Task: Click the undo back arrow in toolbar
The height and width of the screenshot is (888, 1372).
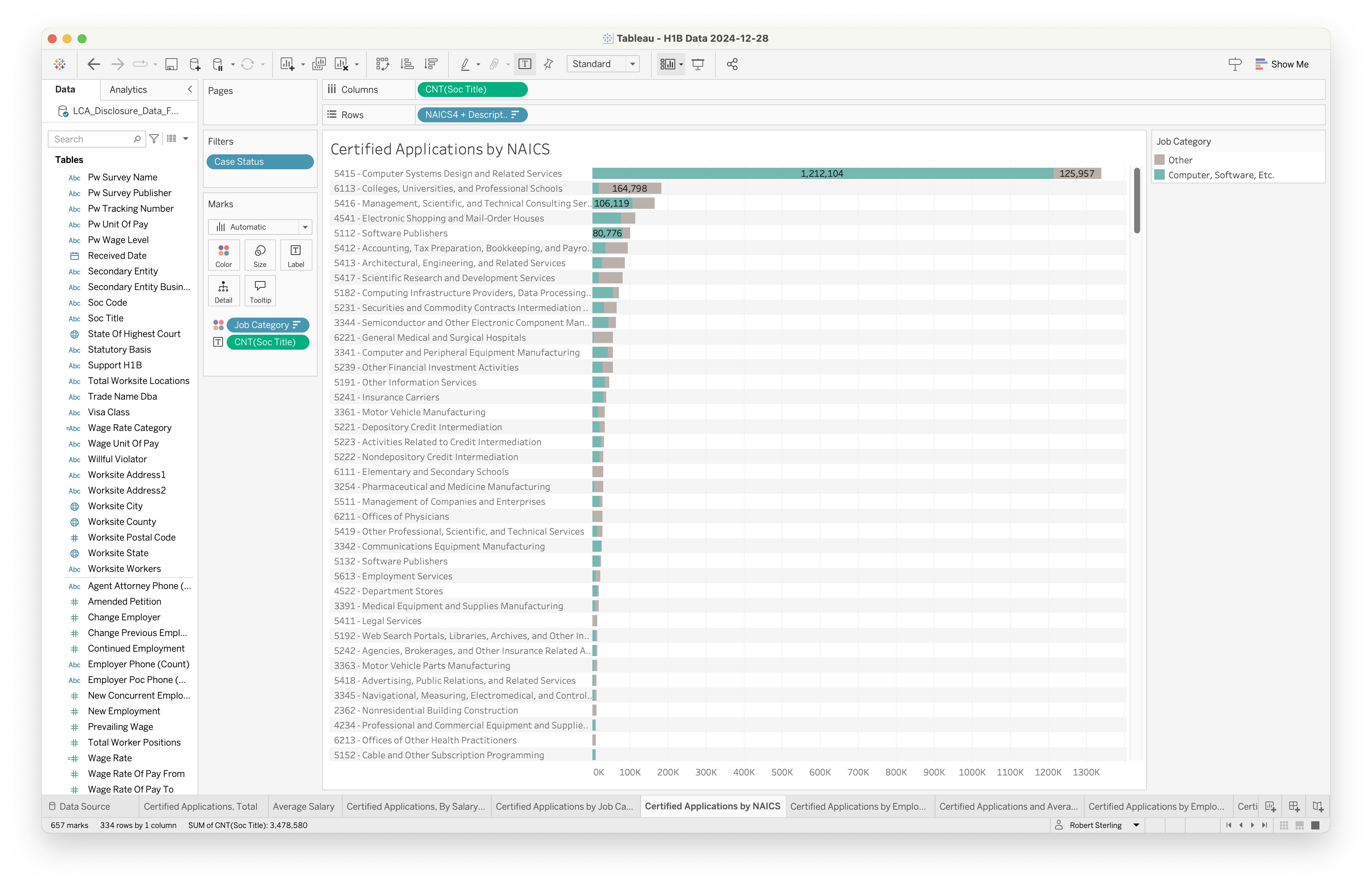Action: pos(93,64)
